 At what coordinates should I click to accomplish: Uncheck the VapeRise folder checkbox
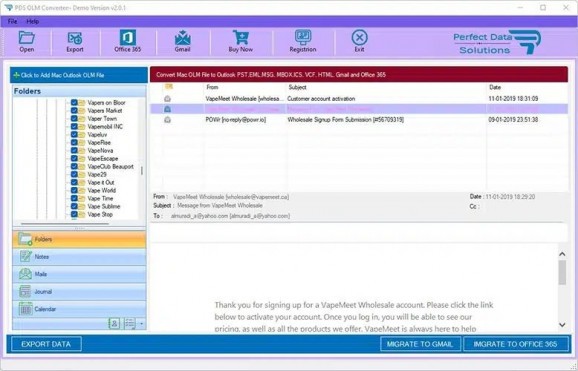(74, 142)
